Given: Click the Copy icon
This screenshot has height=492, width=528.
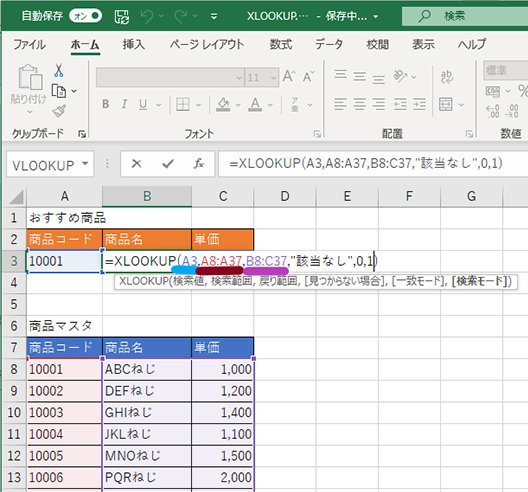Looking at the screenshot, I should (59, 91).
